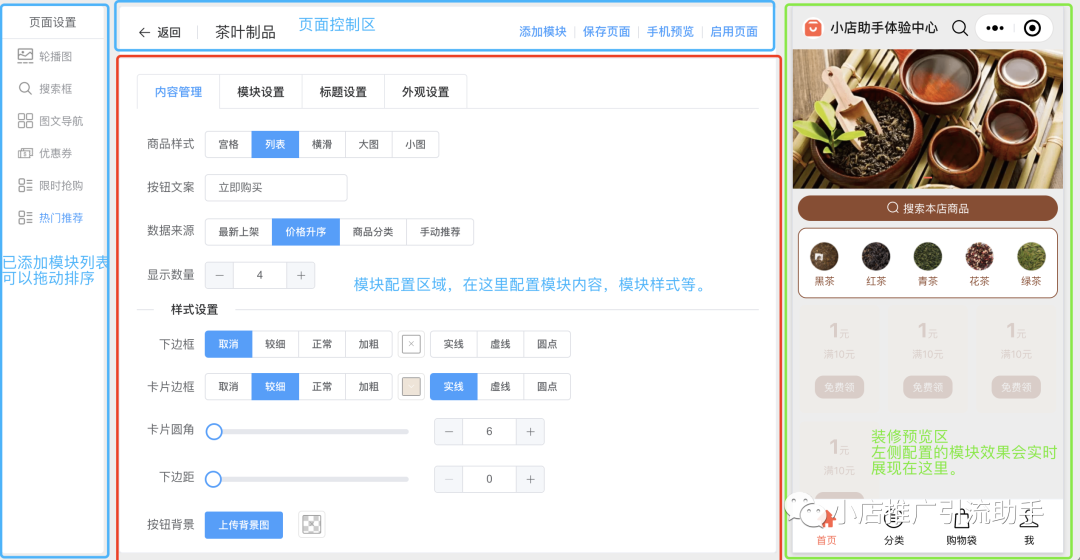Open transparent checker swatch beside 上传背景图
The width and height of the screenshot is (1080, 560).
(311, 525)
